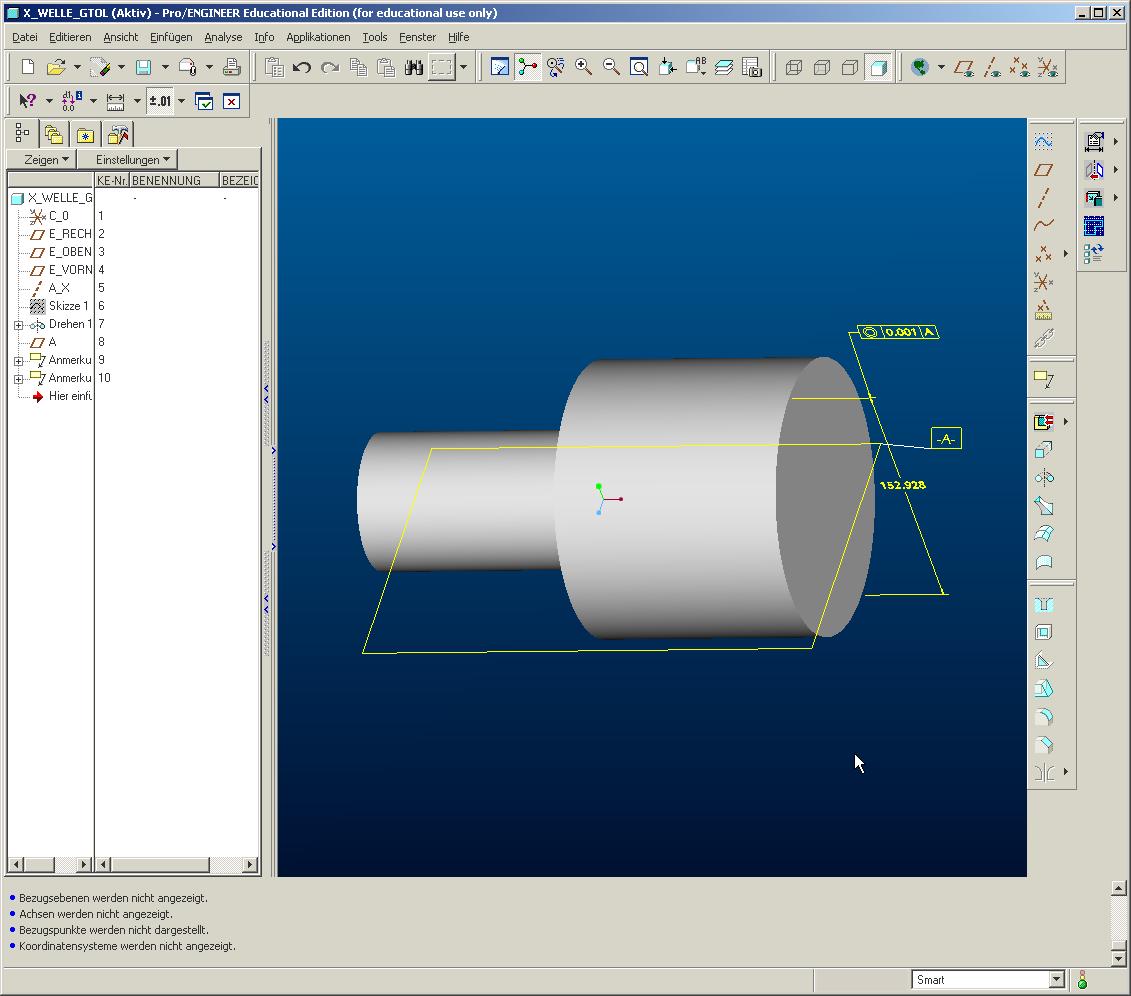Open the Smart selection filter dropdown
This screenshot has height=996, width=1131.
[x=1056, y=980]
